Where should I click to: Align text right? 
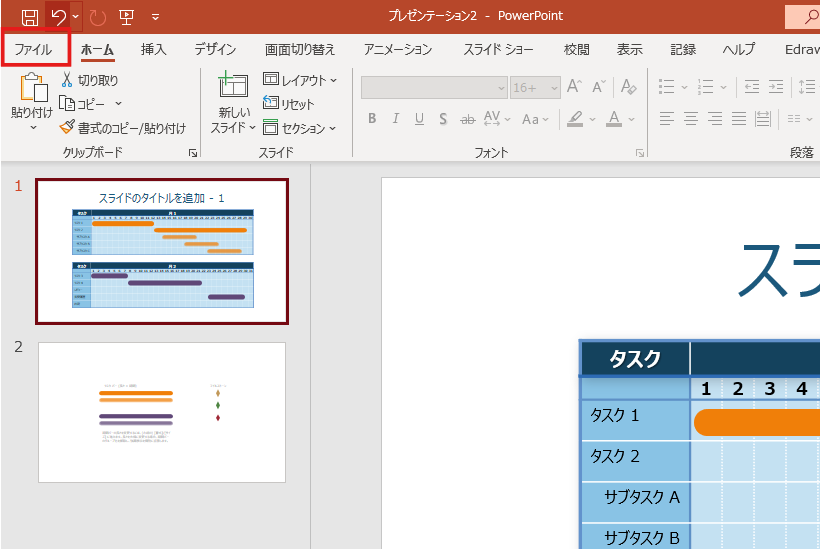click(715, 119)
